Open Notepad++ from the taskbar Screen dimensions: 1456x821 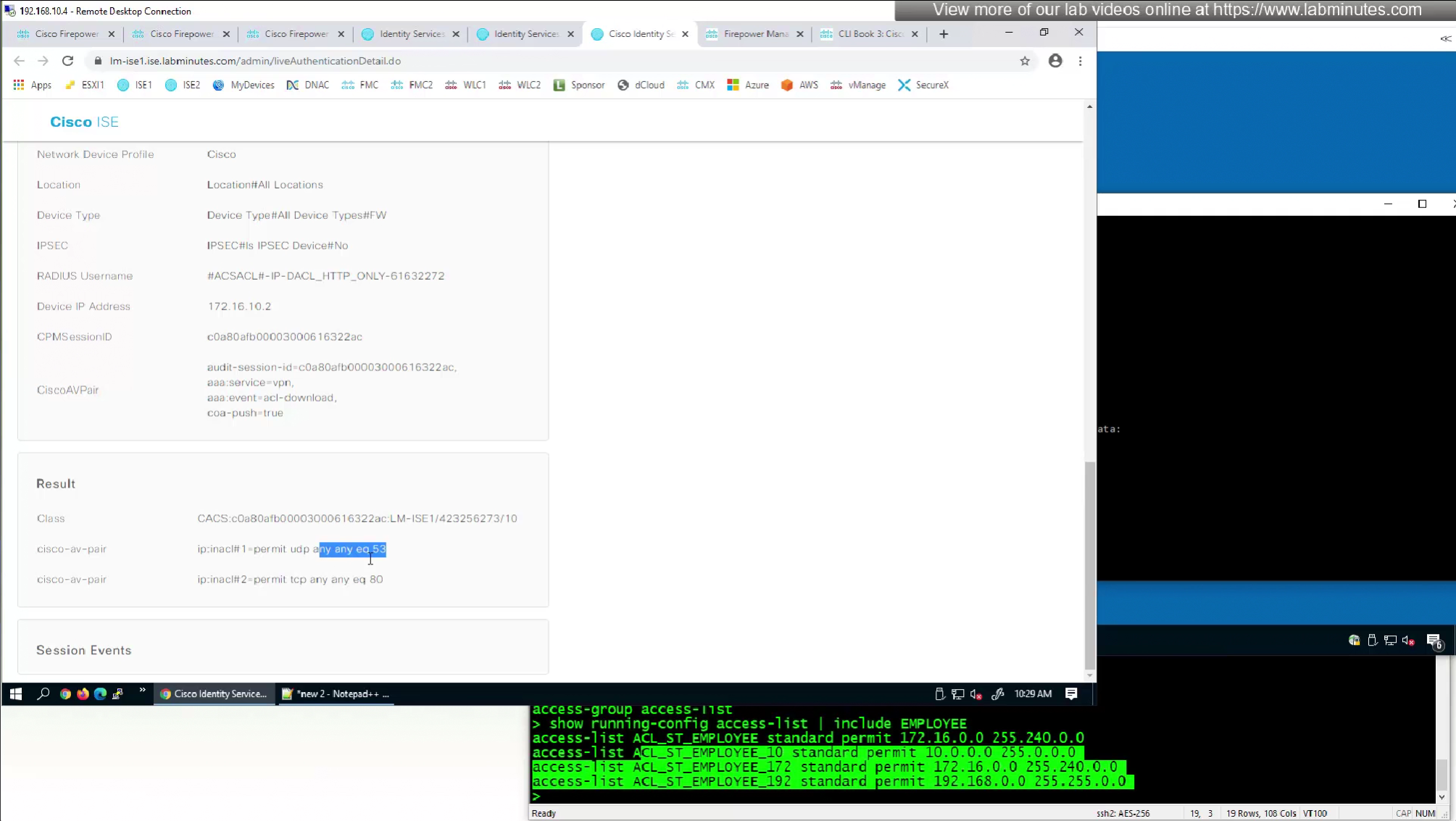(x=336, y=693)
